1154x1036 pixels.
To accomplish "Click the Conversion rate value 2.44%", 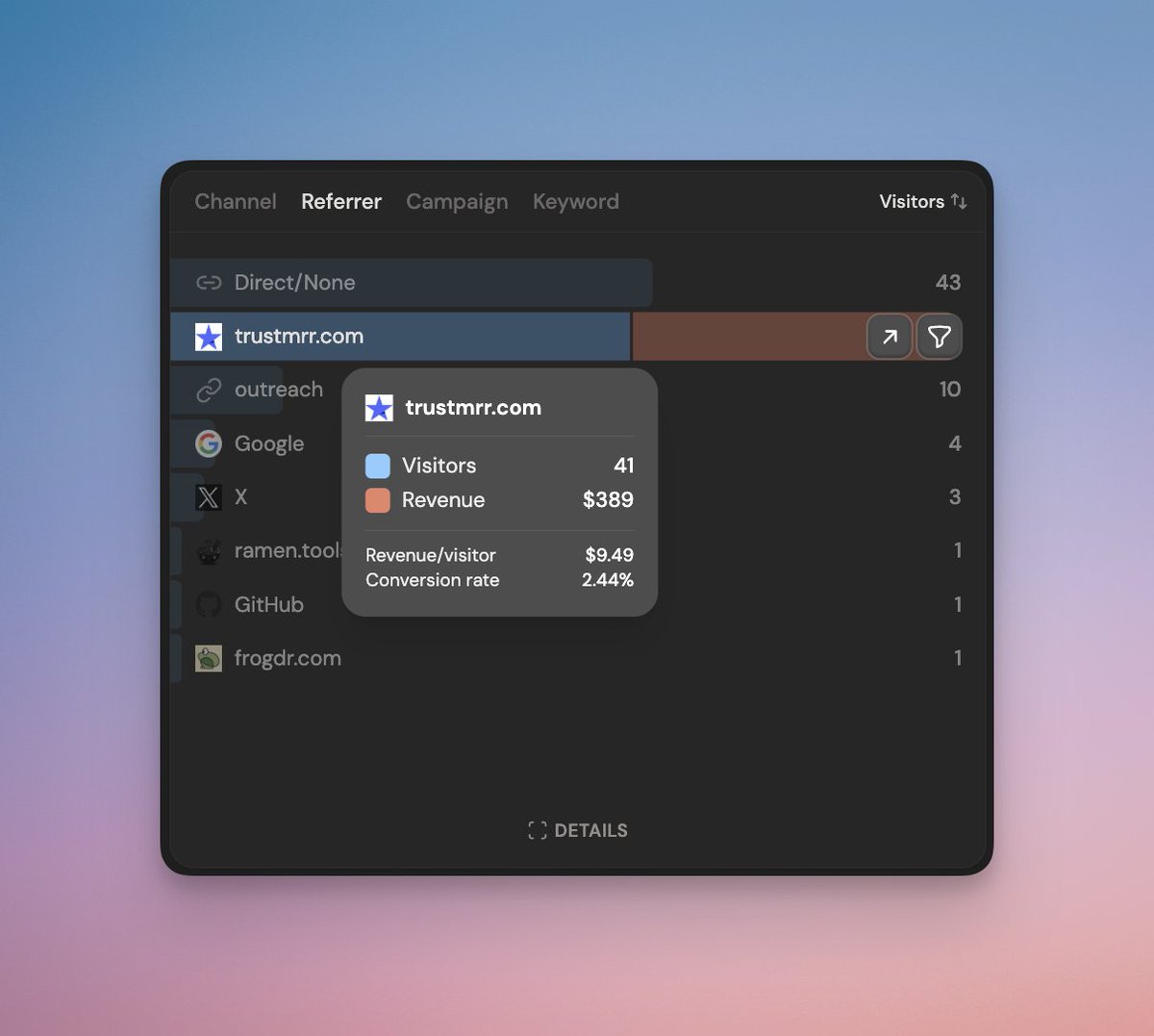I will coord(608,580).
